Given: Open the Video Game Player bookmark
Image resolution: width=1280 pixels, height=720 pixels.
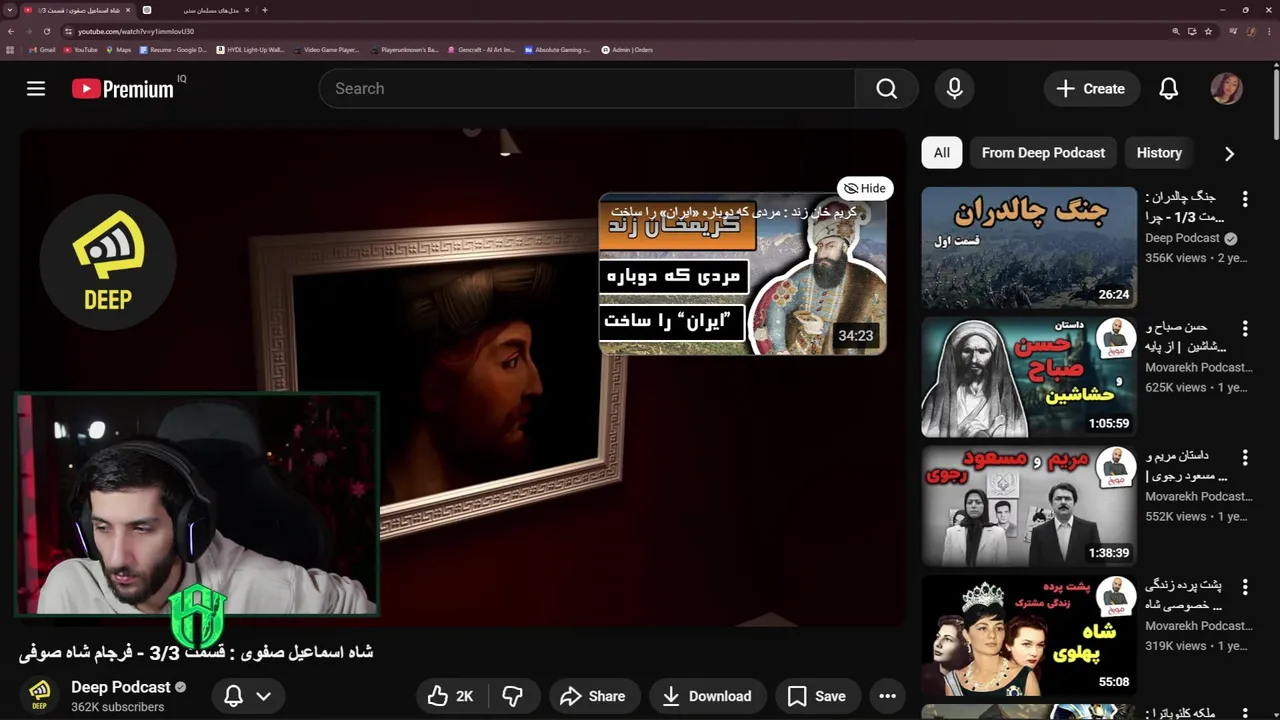Looking at the screenshot, I should (327, 49).
